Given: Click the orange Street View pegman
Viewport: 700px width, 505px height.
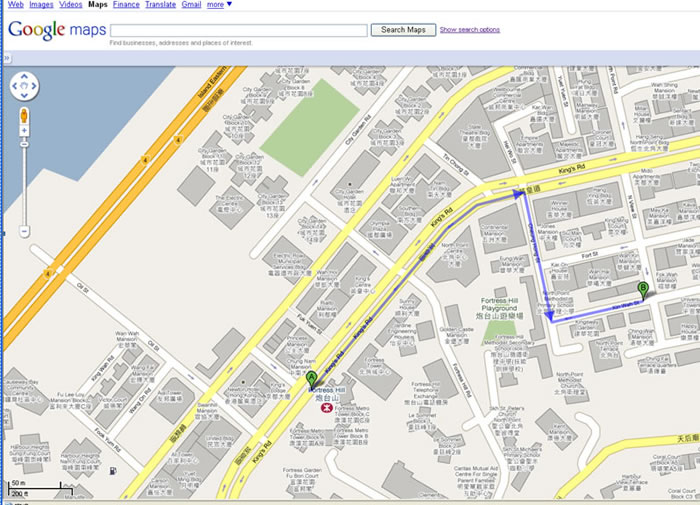Looking at the screenshot, I should pos(24,116).
